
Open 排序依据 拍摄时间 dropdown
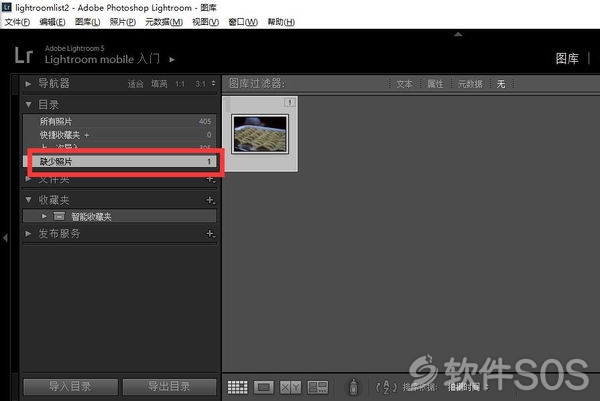coord(468,387)
